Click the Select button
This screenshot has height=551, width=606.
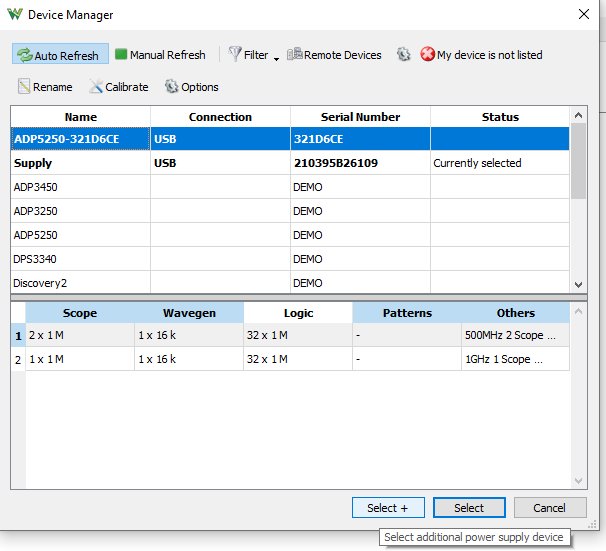coord(469,507)
